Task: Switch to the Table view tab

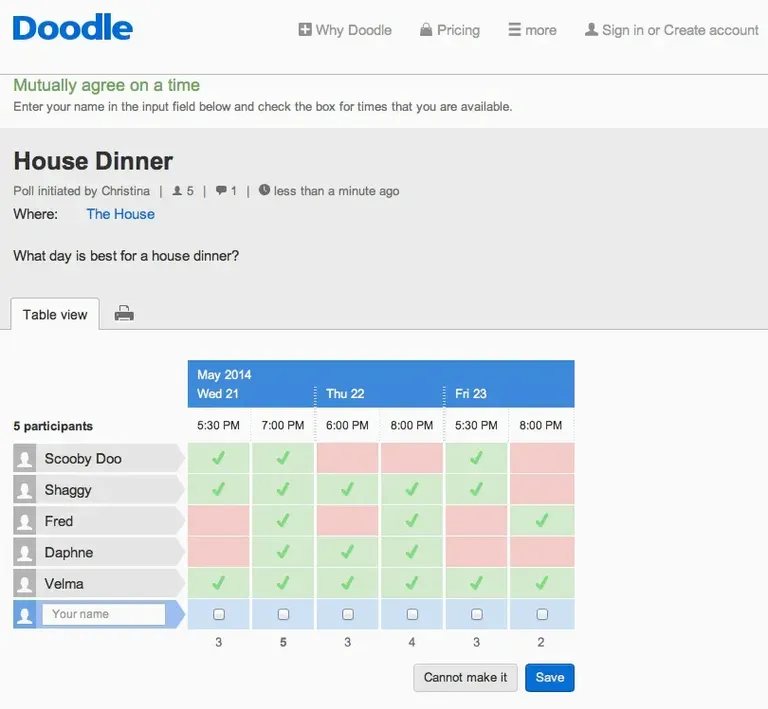Action: [x=55, y=314]
